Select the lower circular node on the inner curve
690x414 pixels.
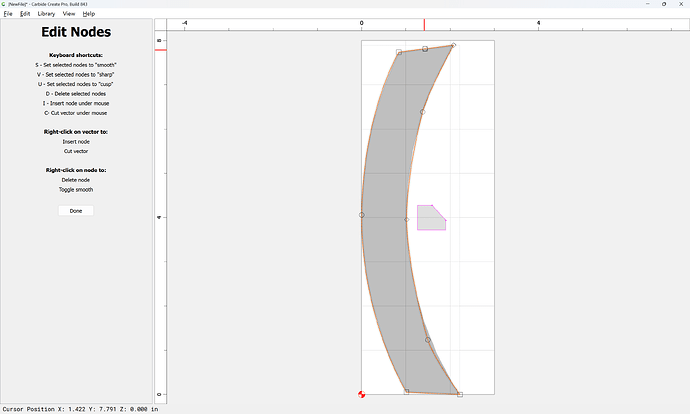428,340
